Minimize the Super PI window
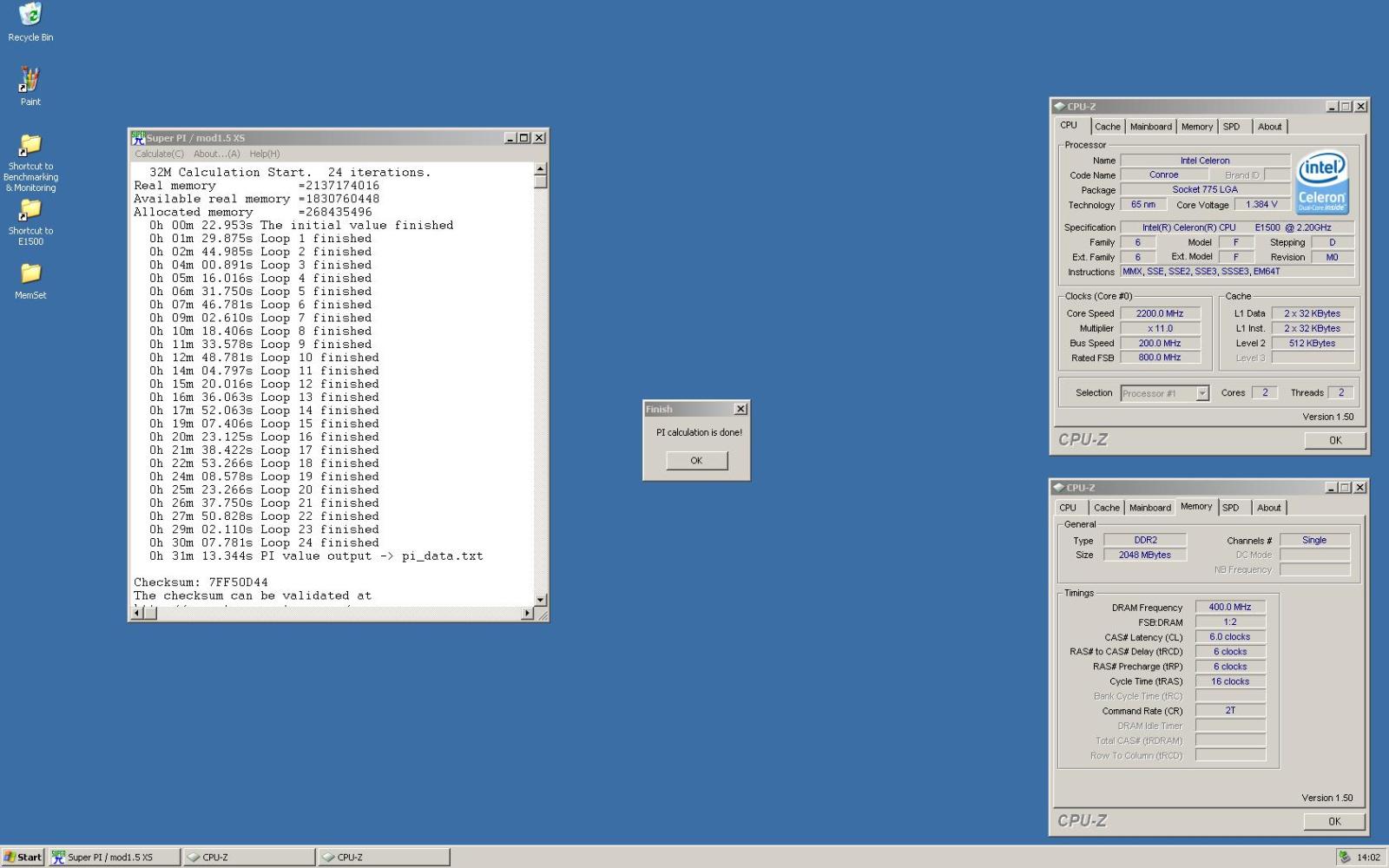The image size is (1389, 868). (x=510, y=138)
